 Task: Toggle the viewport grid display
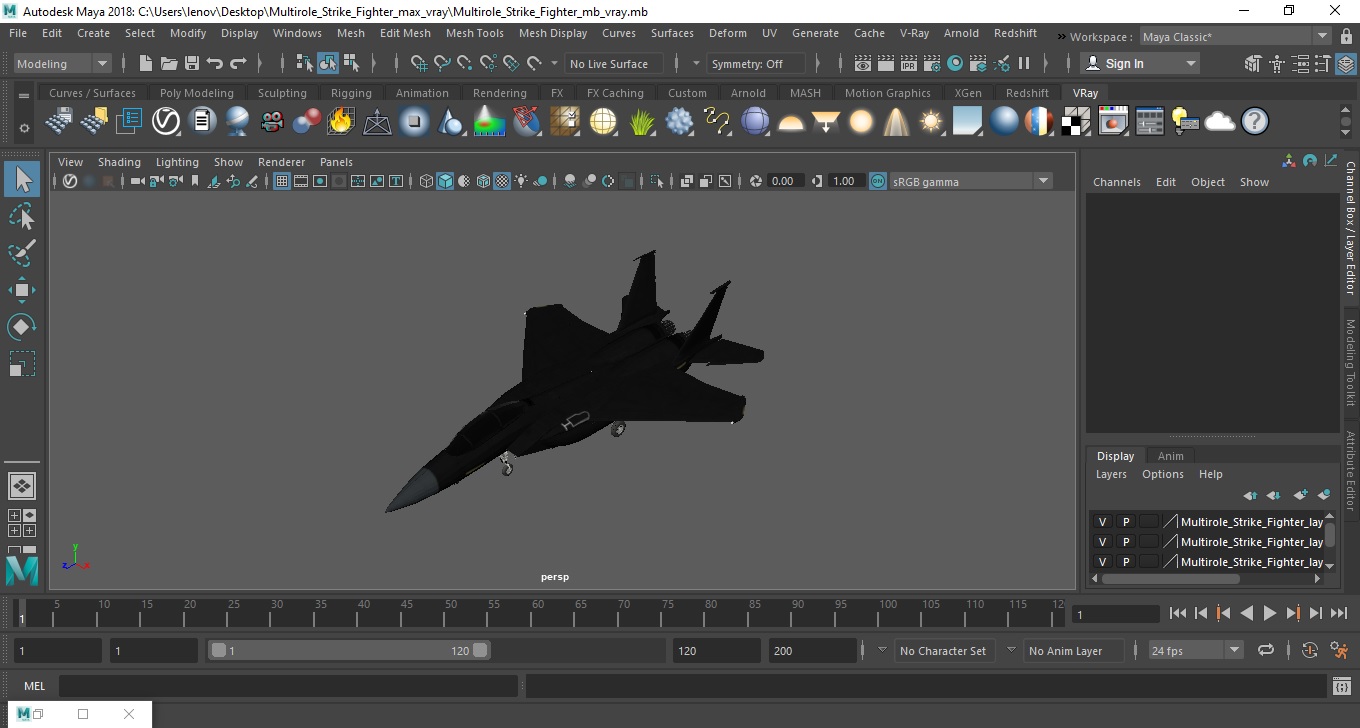click(x=282, y=181)
